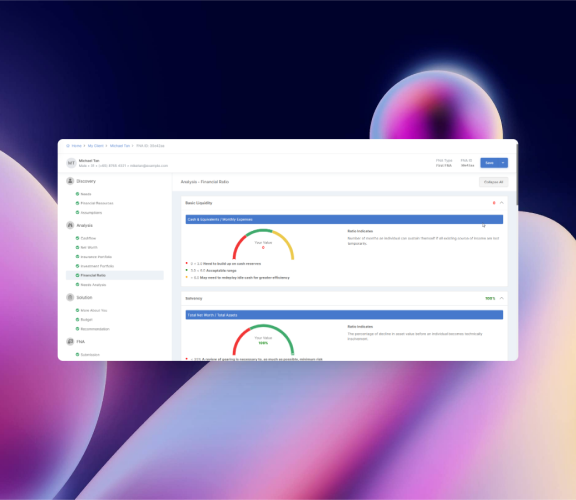576x500 pixels.
Task: Click the Acceptable range legend entry
Action: click(x=213, y=270)
